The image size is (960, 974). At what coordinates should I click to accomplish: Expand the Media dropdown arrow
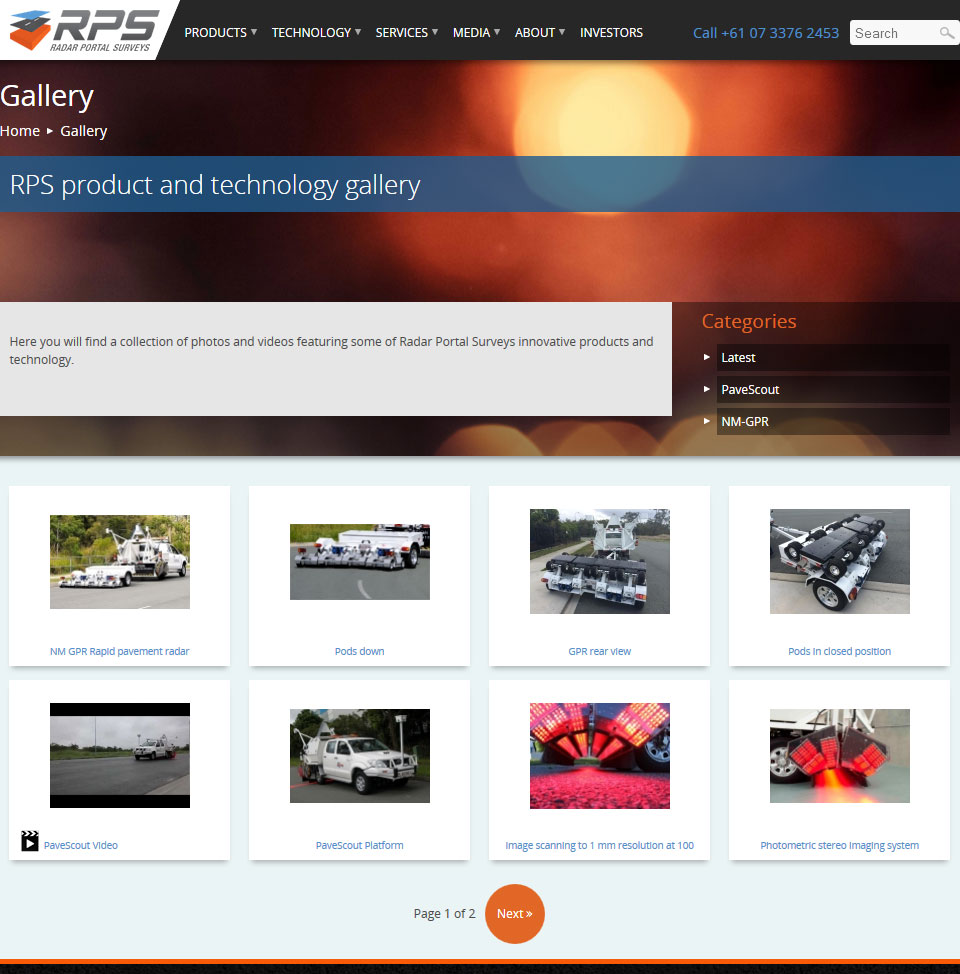497,32
